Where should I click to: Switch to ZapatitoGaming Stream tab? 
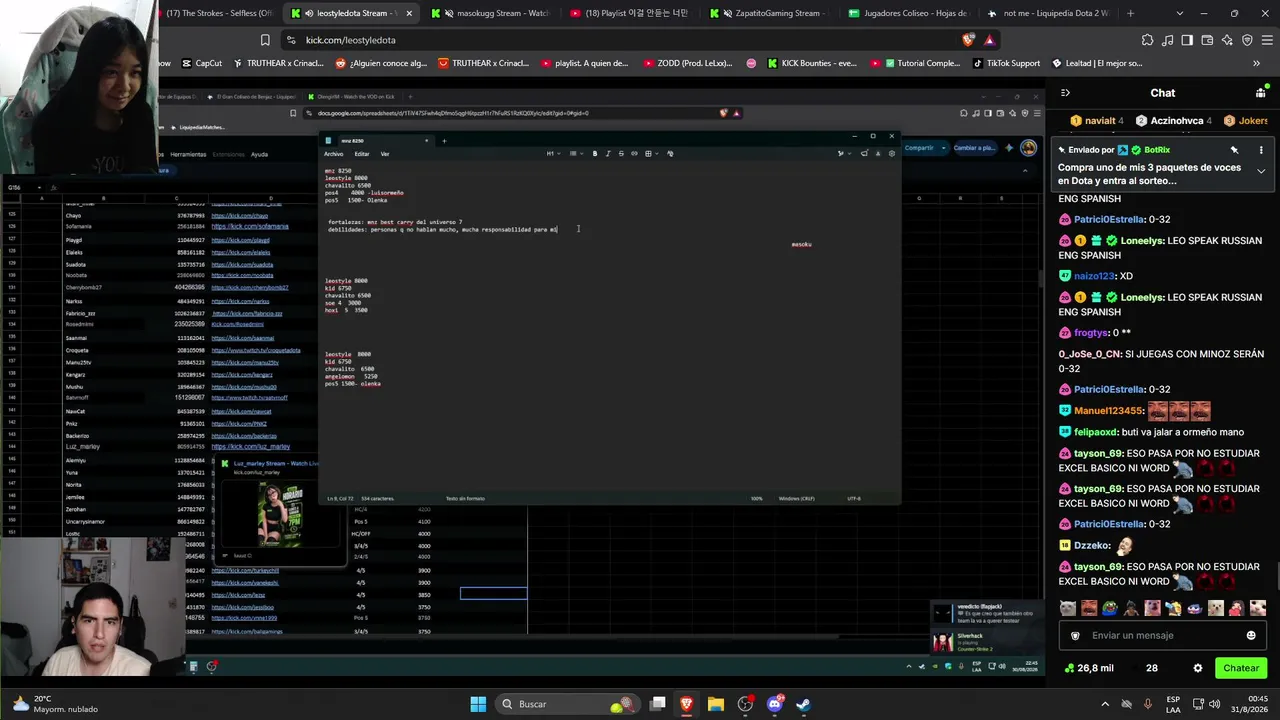point(768,13)
